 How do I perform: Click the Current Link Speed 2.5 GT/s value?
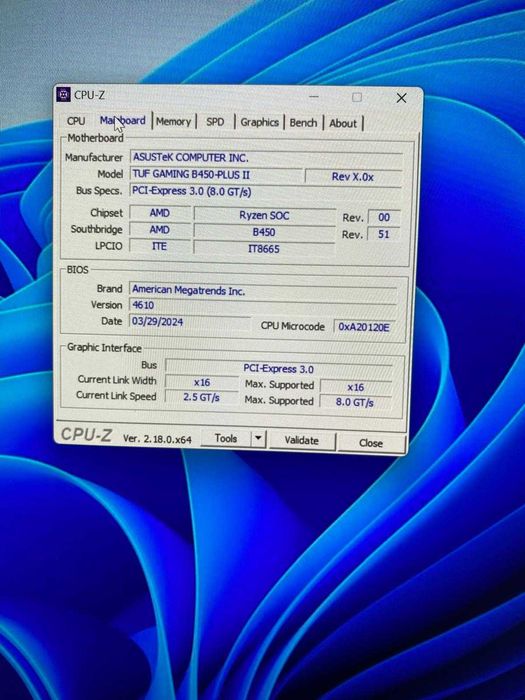(202, 397)
